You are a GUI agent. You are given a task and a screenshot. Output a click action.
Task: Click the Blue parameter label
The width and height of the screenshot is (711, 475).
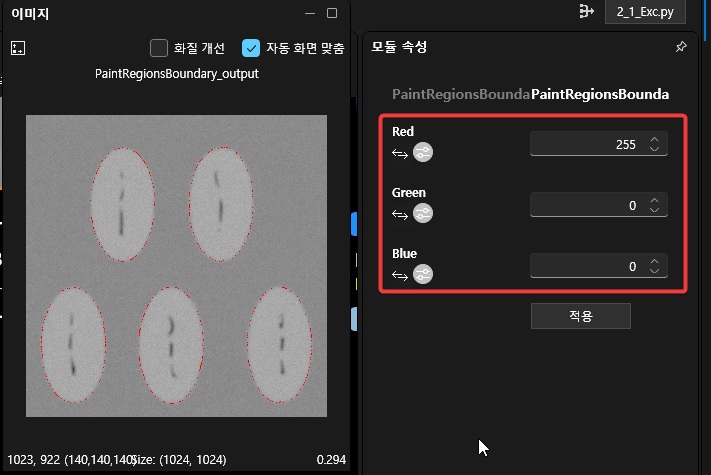coord(404,253)
